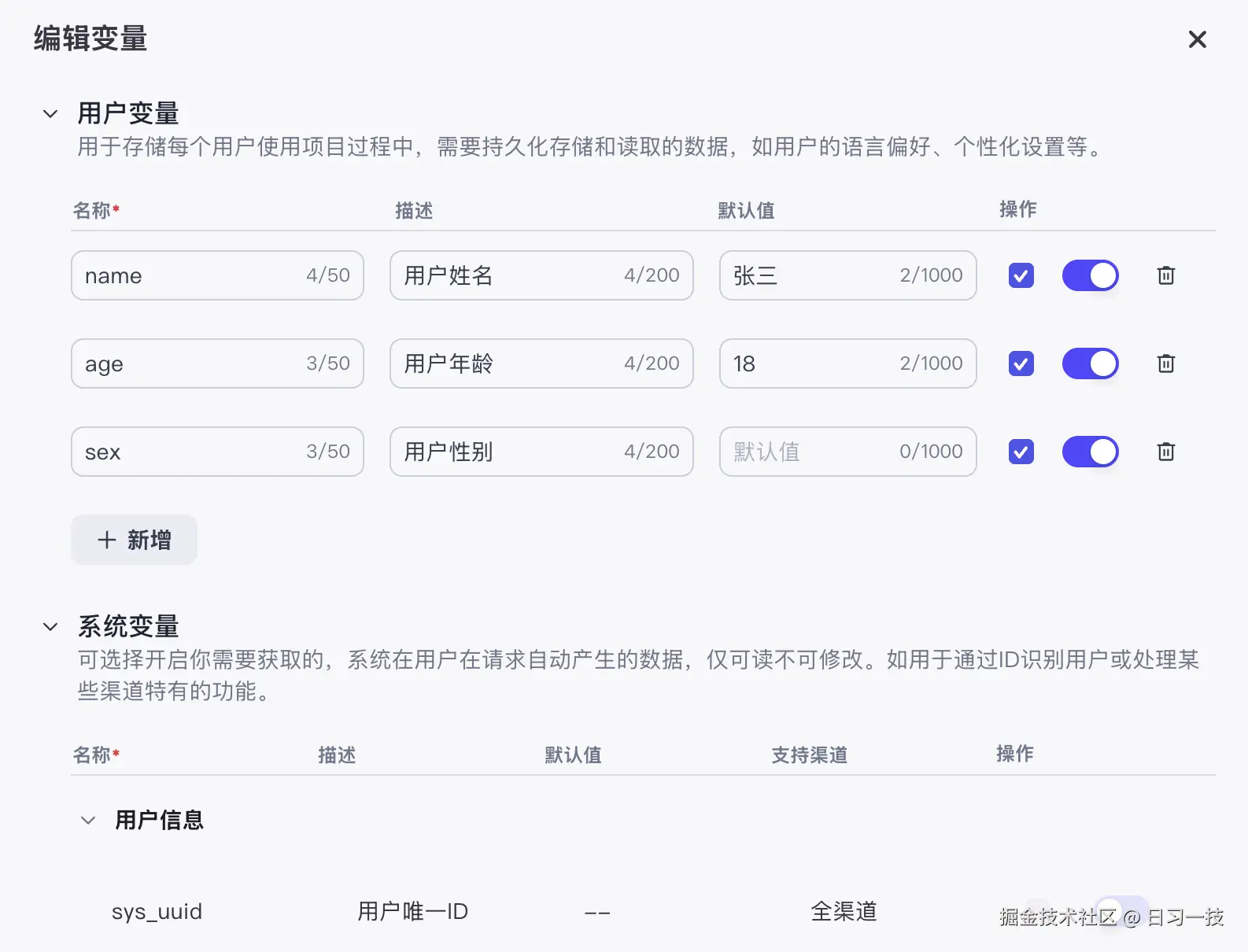Click the 用户变量 section heading
Screen dimensions: 1248x952
click(x=128, y=114)
